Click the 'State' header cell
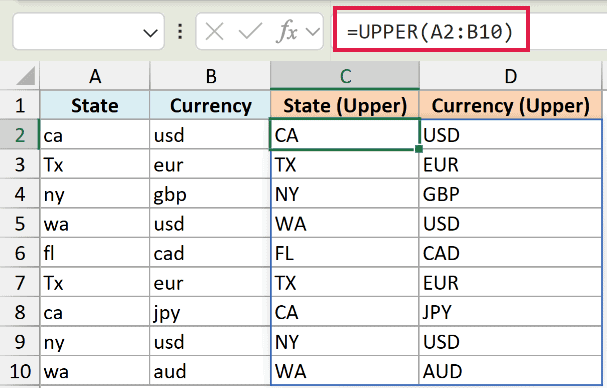The width and height of the screenshot is (607, 388). (95, 105)
